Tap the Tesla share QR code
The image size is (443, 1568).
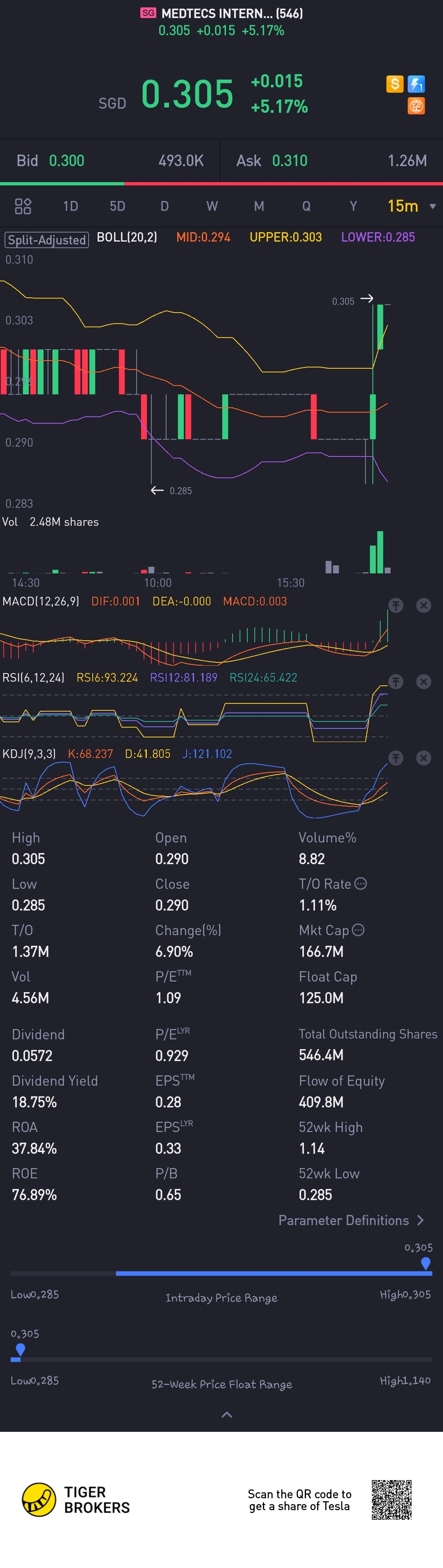click(392, 1500)
